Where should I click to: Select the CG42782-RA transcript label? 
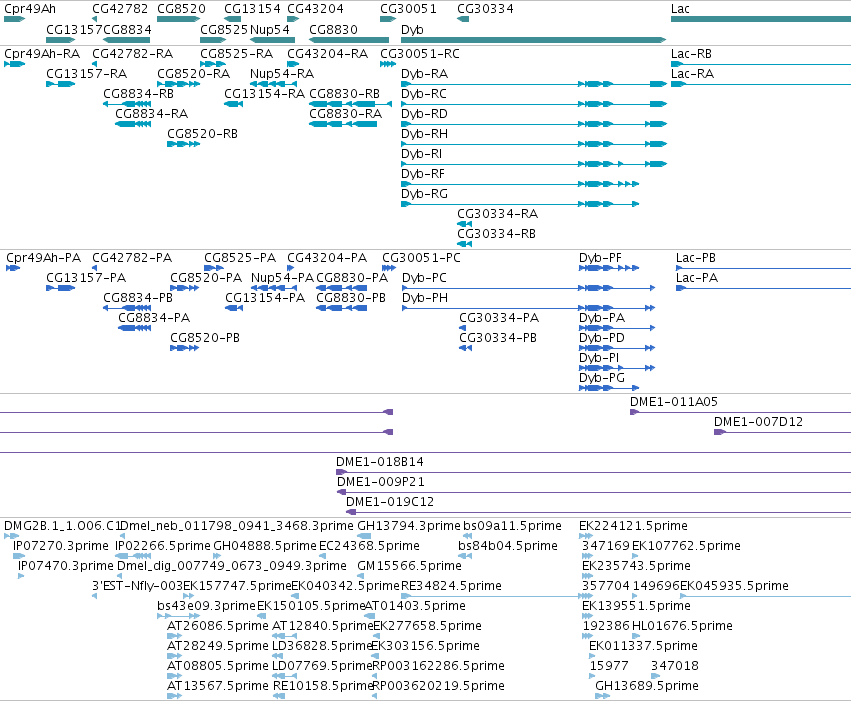click(132, 54)
